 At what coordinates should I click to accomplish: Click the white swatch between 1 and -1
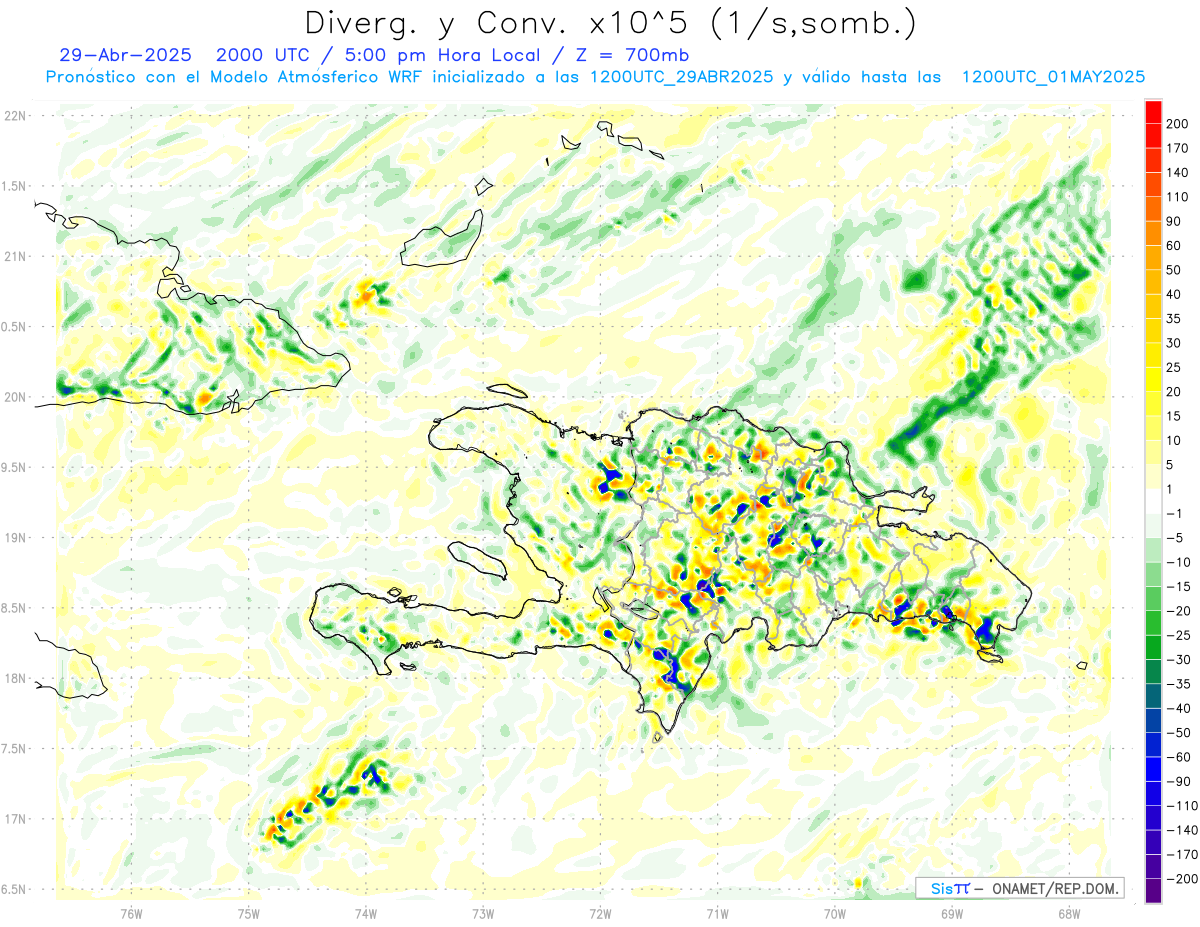[x=1153, y=501]
